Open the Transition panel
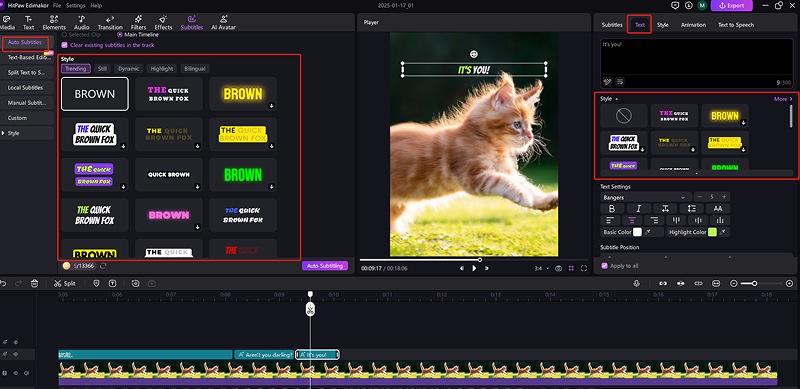 [110, 23]
